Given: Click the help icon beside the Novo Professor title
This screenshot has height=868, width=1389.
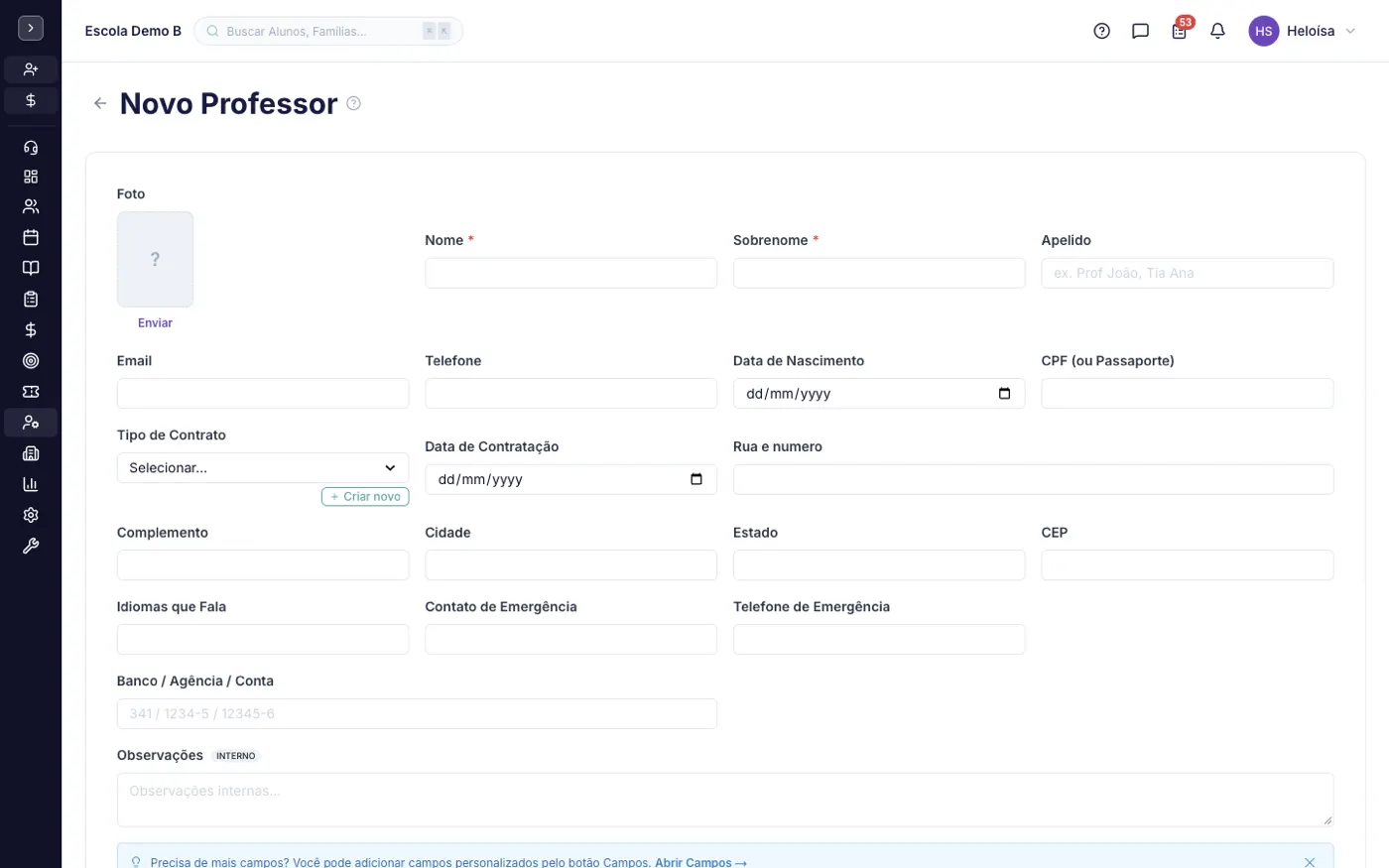Looking at the screenshot, I should tap(353, 103).
